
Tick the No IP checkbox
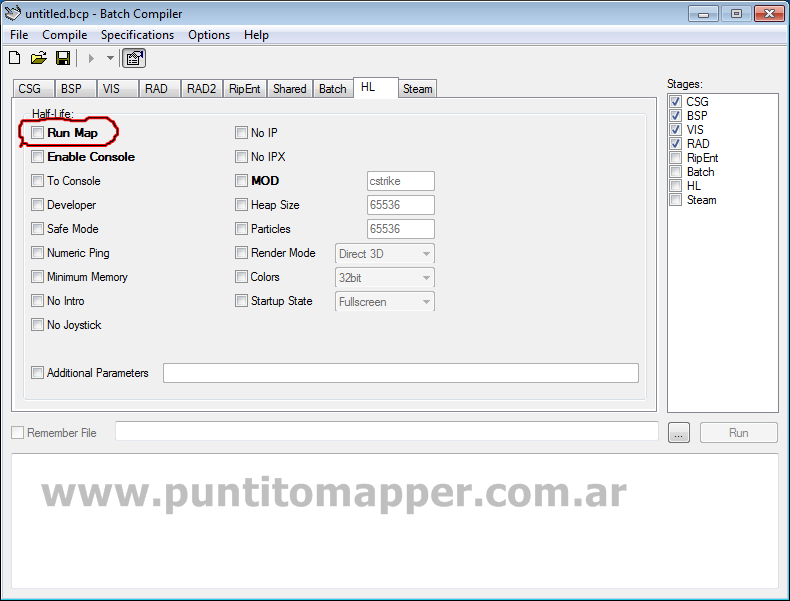(x=241, y=132)
